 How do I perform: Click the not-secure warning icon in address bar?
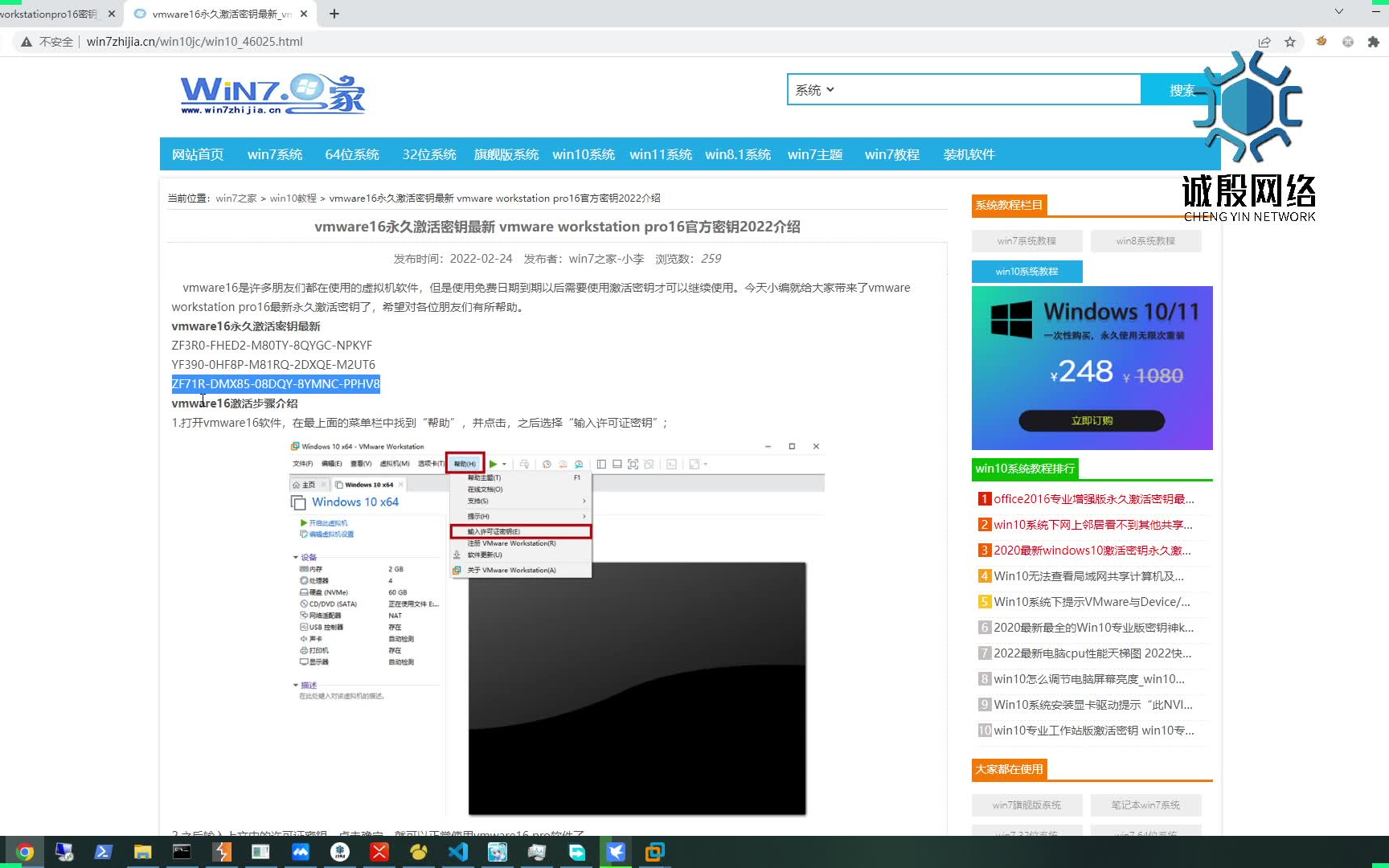click(27, 42)
